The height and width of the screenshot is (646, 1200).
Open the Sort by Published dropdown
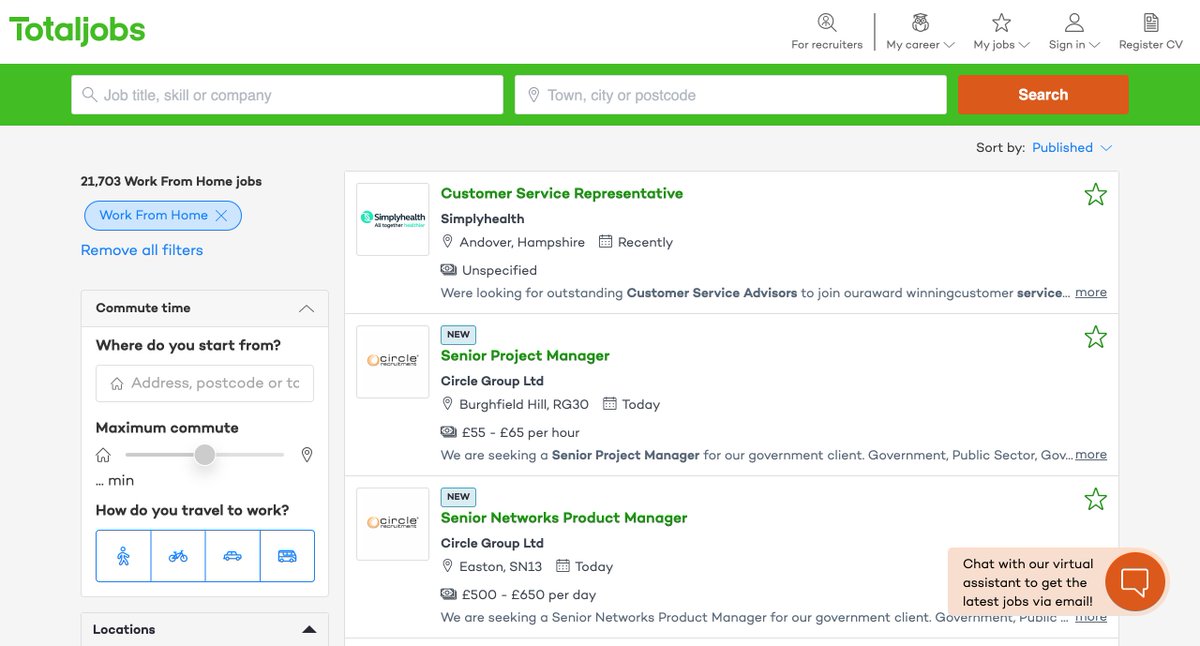tap(1072, 147)
